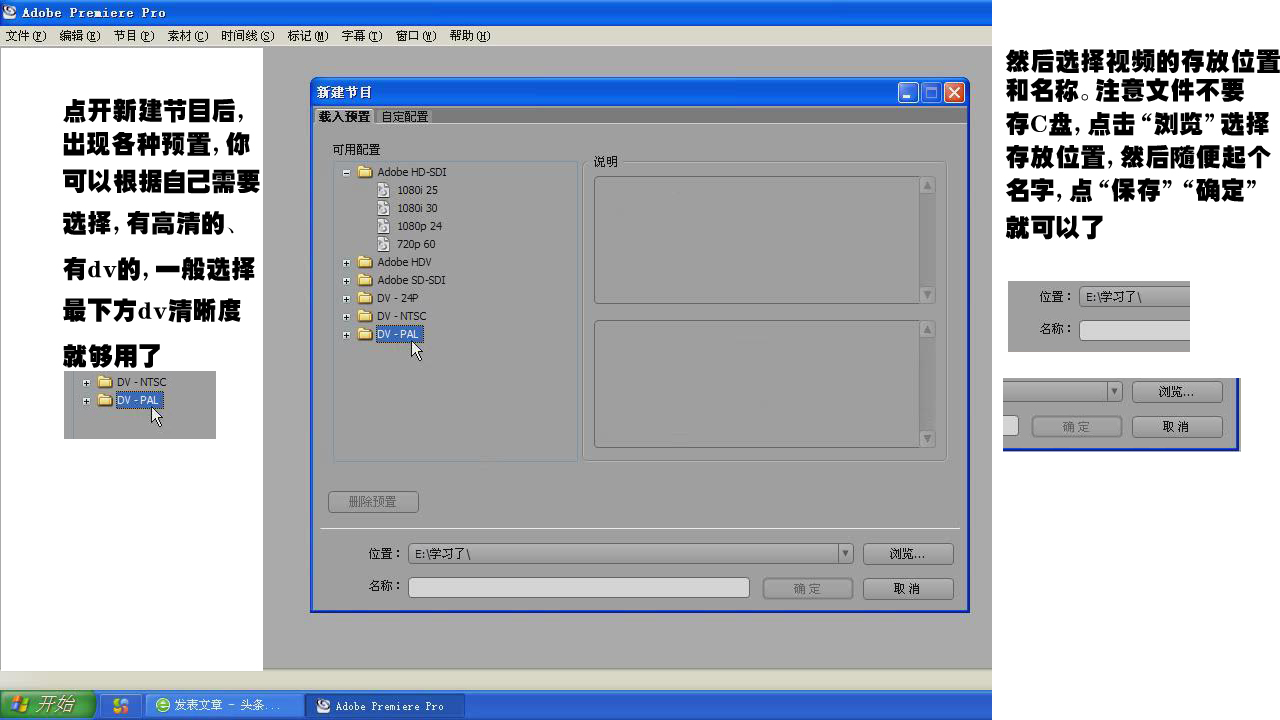The image size is (1280, 720).
Task: Select the Adobe SD-SDI preset folder label
Action: point(411,280)
